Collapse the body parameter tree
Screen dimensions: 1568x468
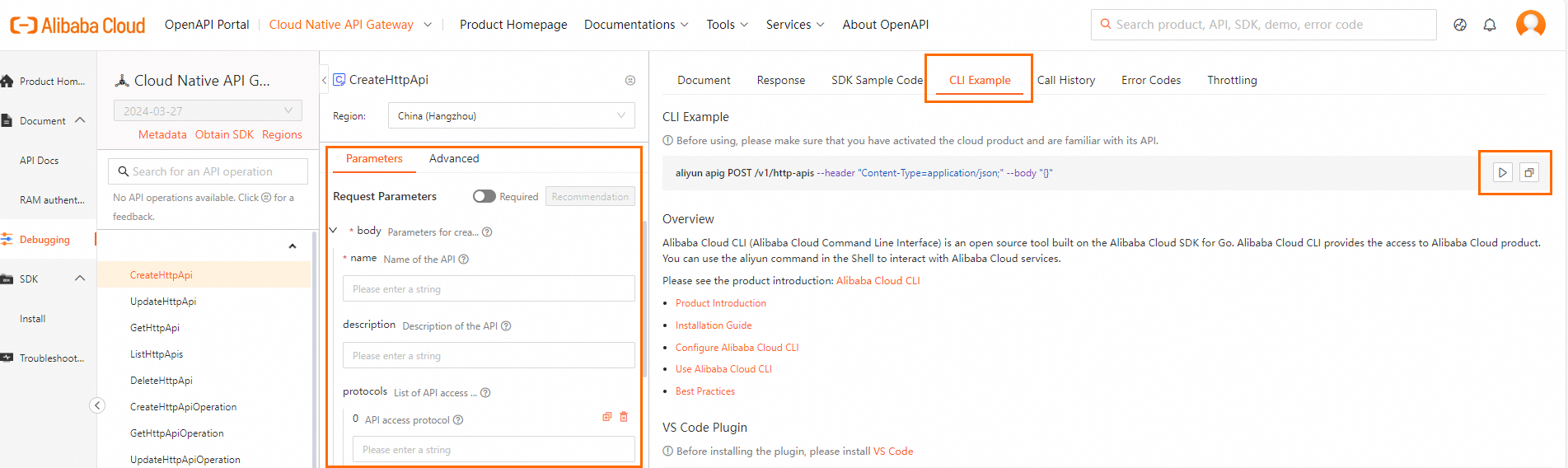pyautogui.click(x=334, y=231)
